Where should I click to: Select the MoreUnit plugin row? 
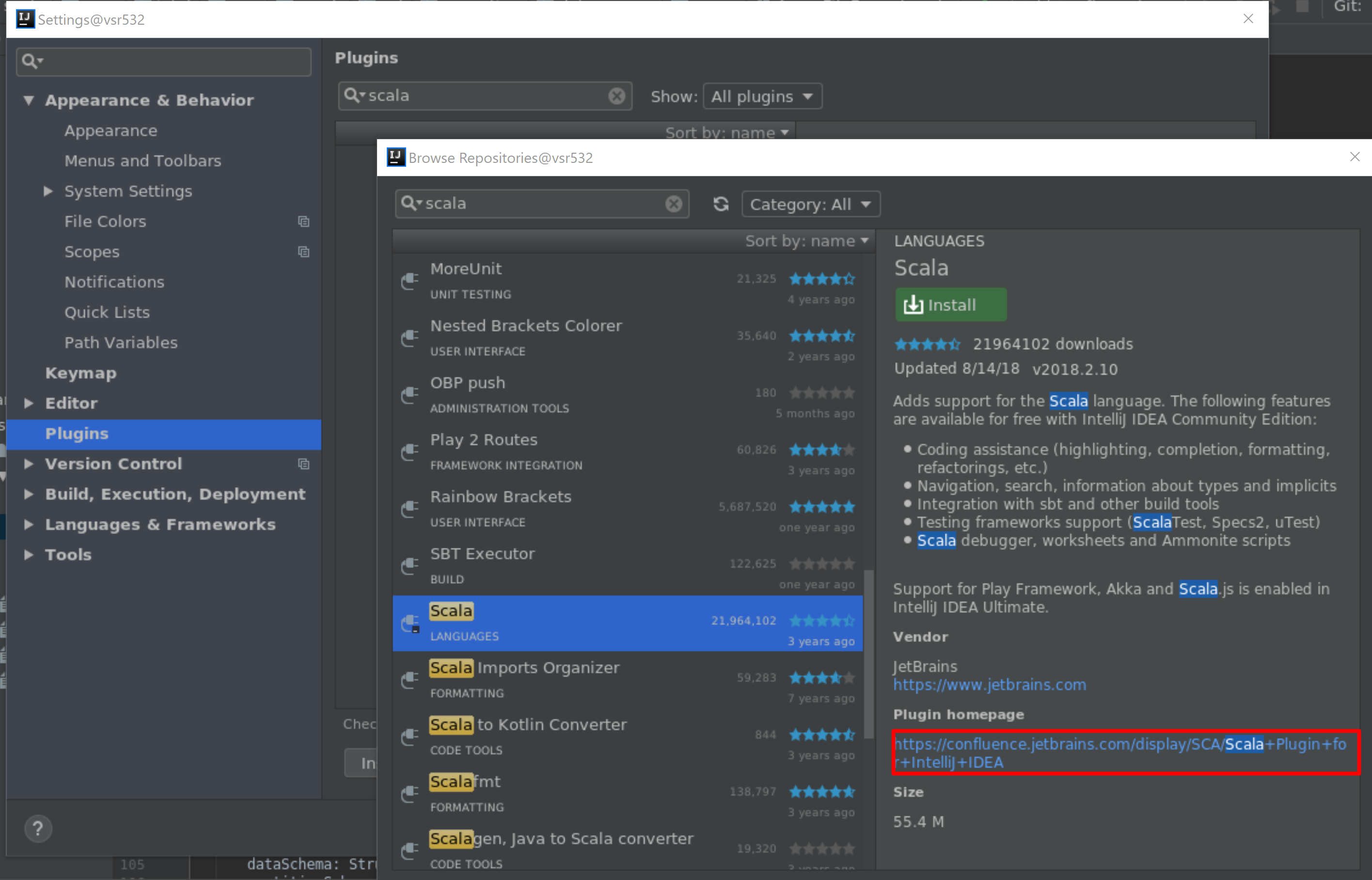click(x=627, y=281)
